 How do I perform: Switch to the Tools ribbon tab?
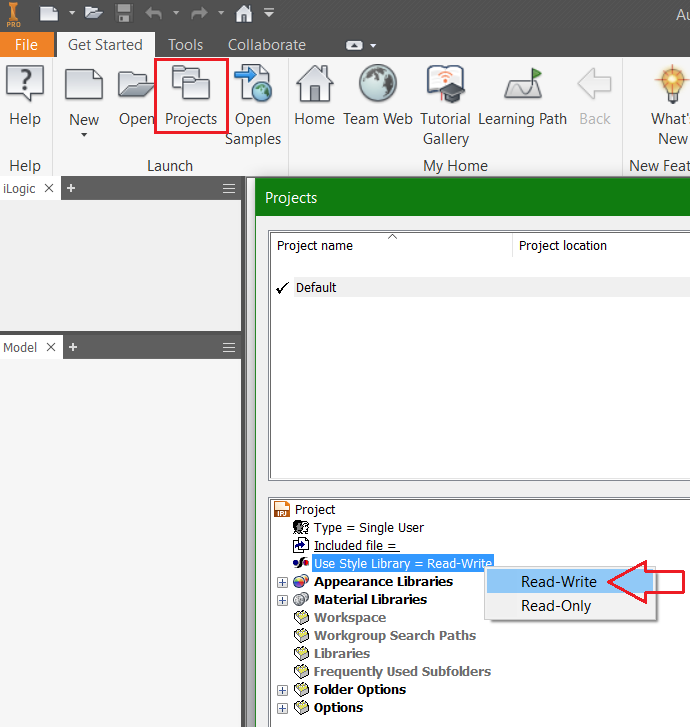pyautogui.click(x=185, y=45)
